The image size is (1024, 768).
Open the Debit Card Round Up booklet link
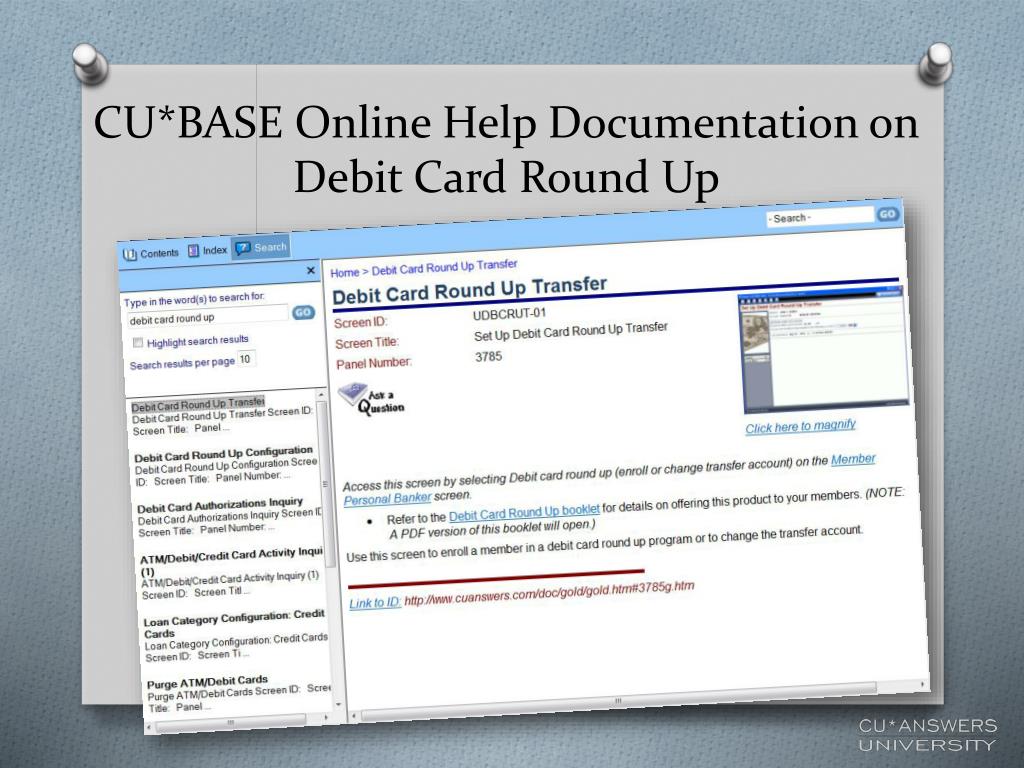[x=524, y=513]
